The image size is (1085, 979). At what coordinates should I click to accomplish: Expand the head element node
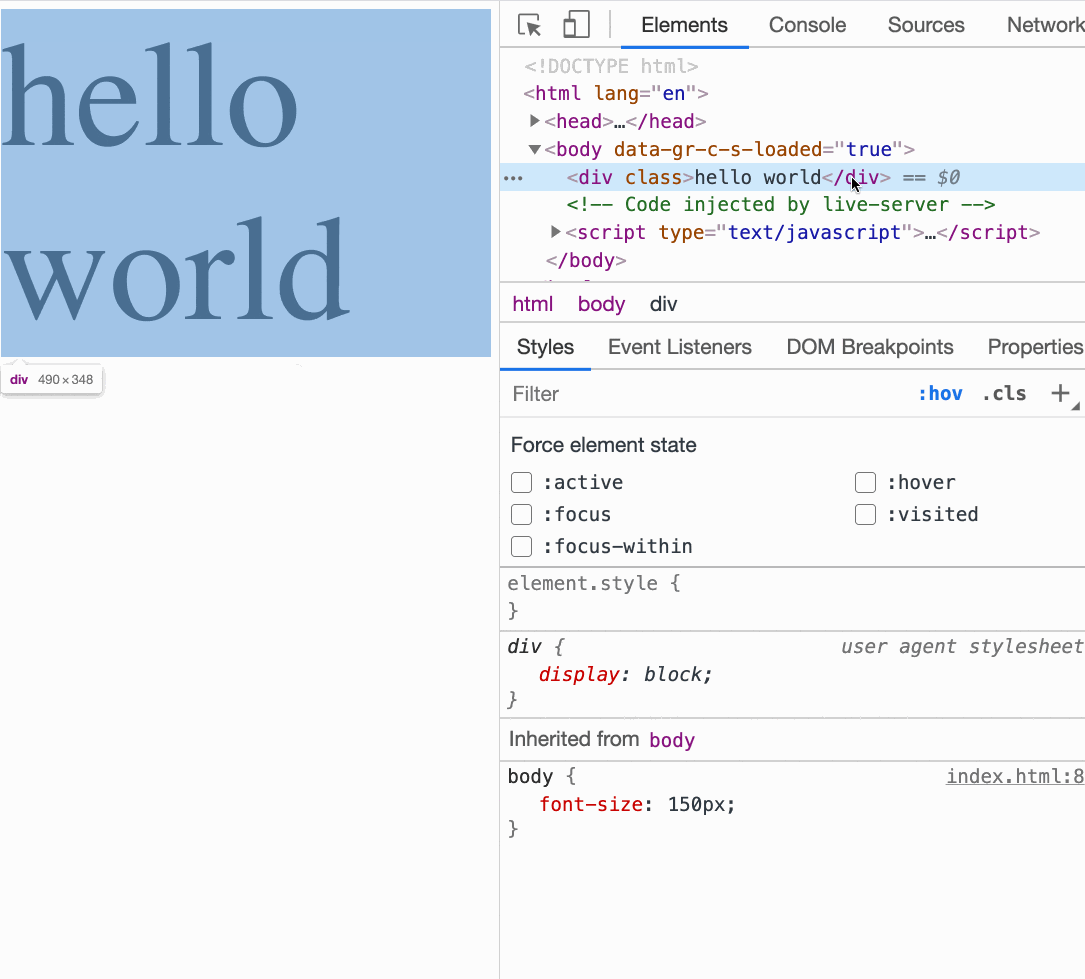[x=535, y=121]
